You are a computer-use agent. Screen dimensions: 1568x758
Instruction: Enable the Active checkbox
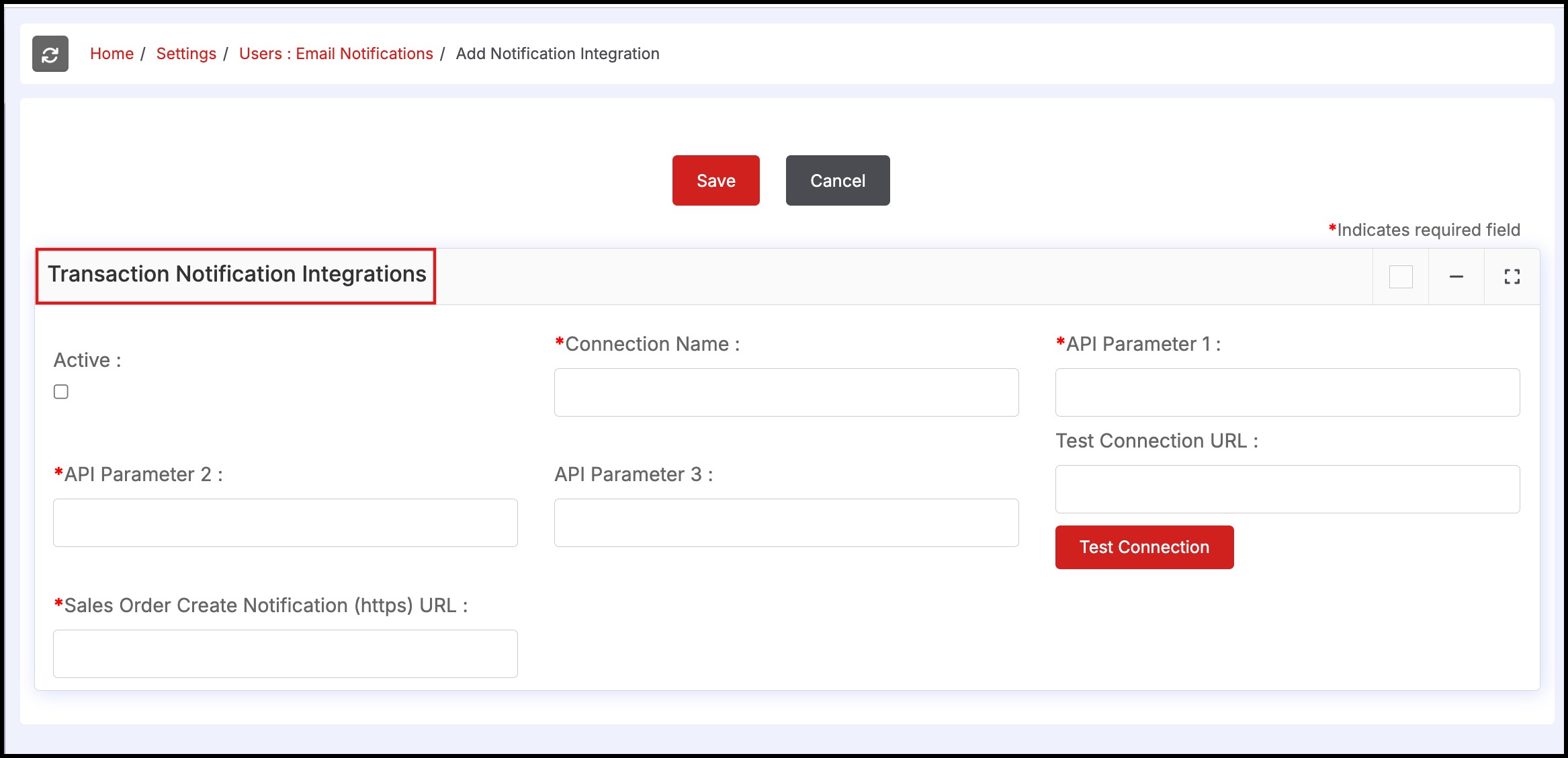coord(61,392)
